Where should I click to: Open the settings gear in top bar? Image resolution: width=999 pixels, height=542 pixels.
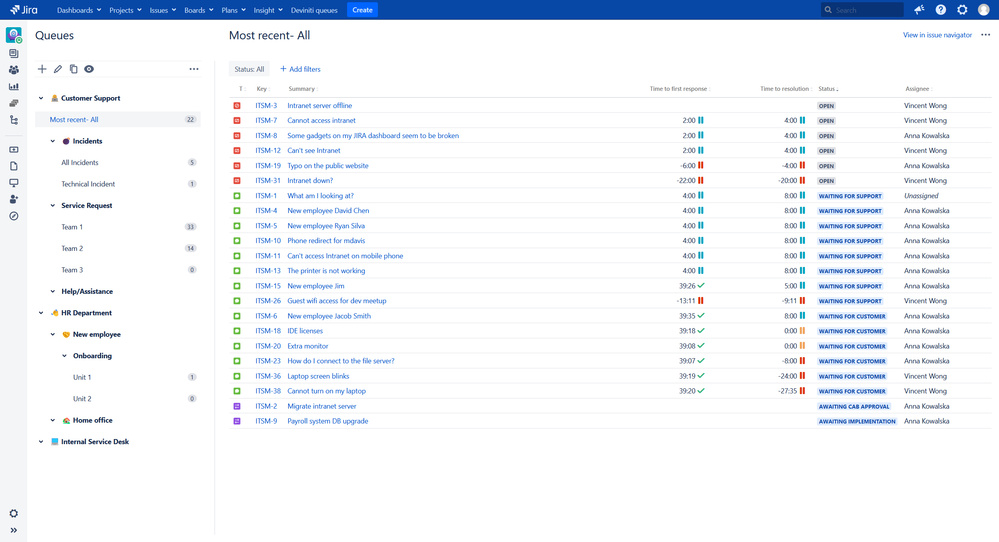click(x=962, y=10)
